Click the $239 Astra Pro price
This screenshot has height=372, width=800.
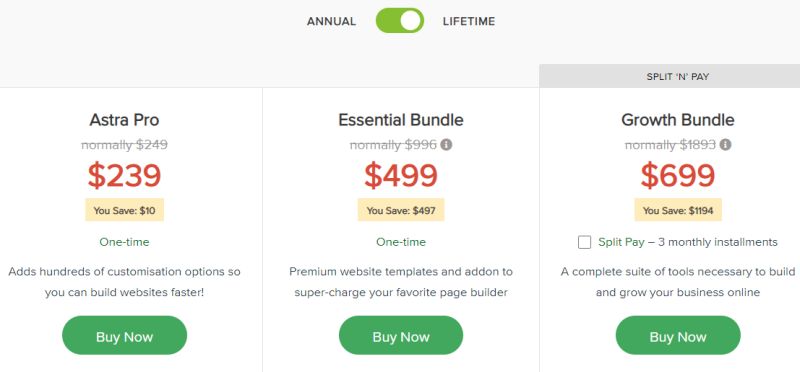(124, 176)
